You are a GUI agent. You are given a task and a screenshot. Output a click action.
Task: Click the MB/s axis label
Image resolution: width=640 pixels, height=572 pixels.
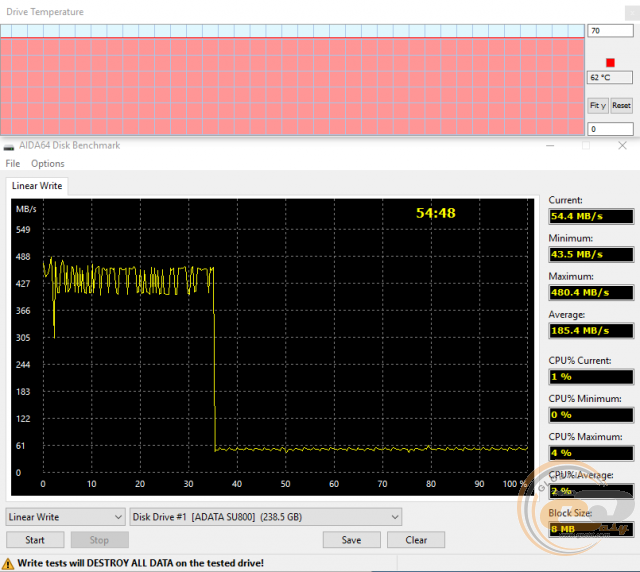click(26, 209)
